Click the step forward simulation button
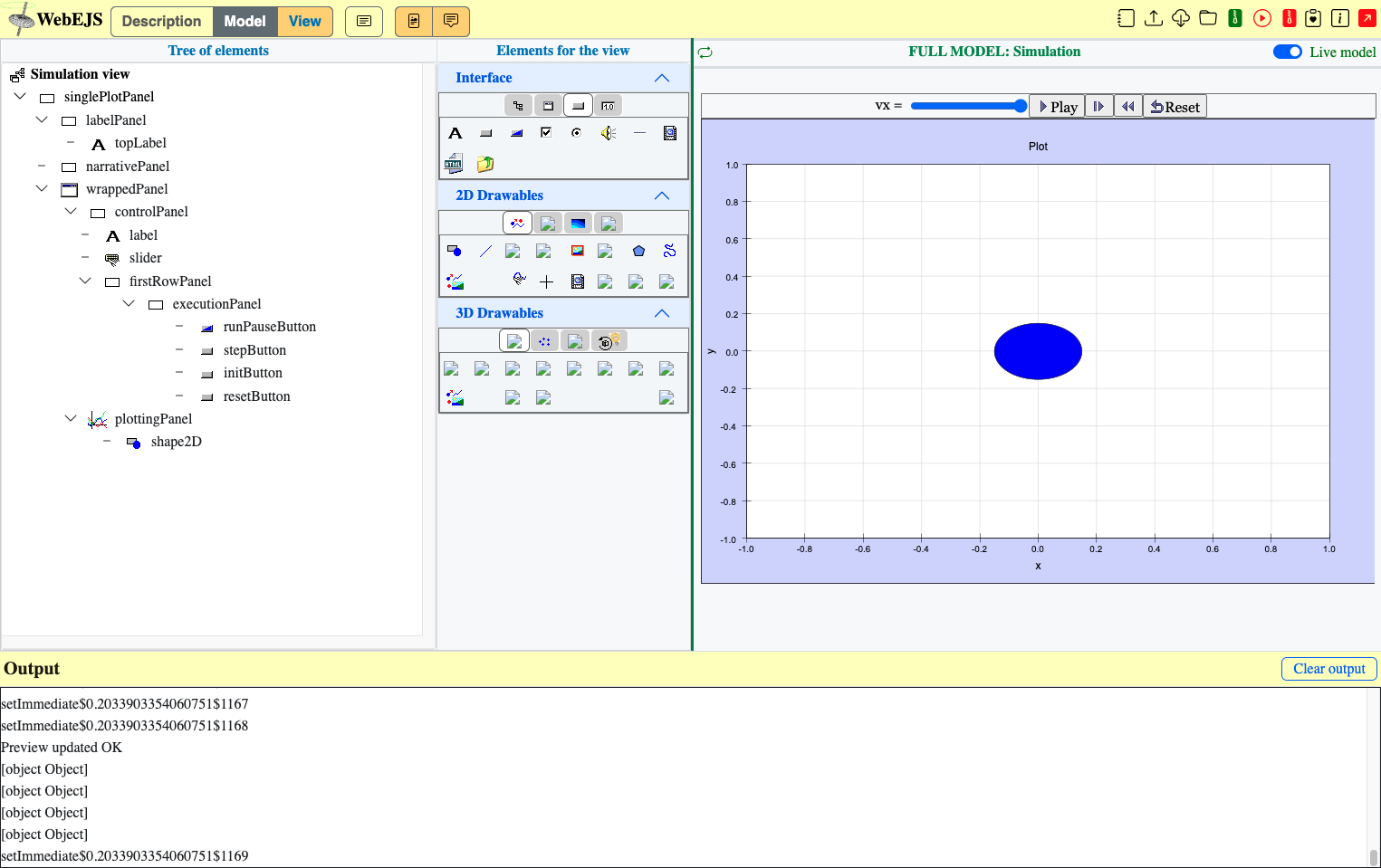 coord(1098,107)
